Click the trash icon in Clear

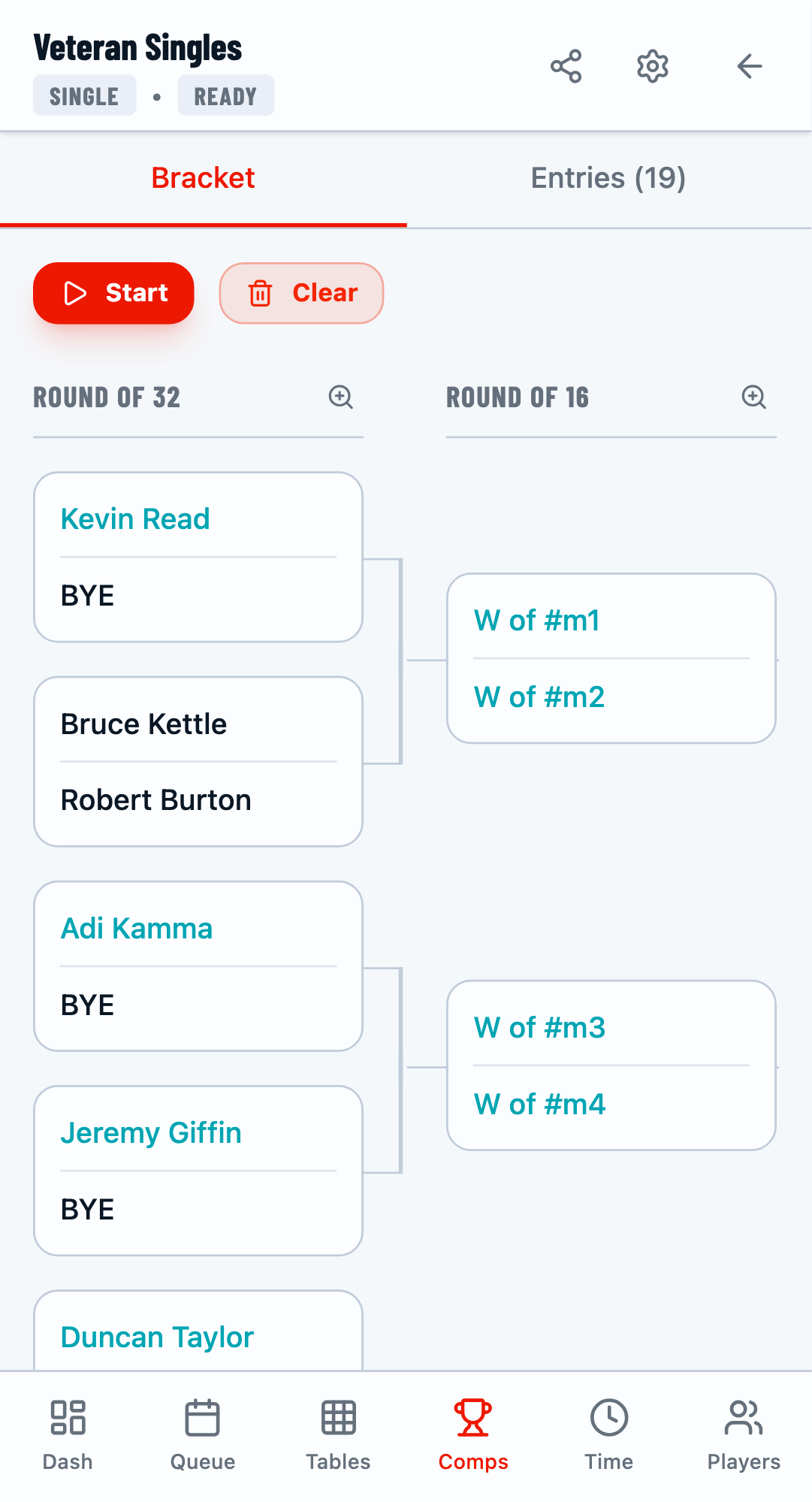[261, 293]
